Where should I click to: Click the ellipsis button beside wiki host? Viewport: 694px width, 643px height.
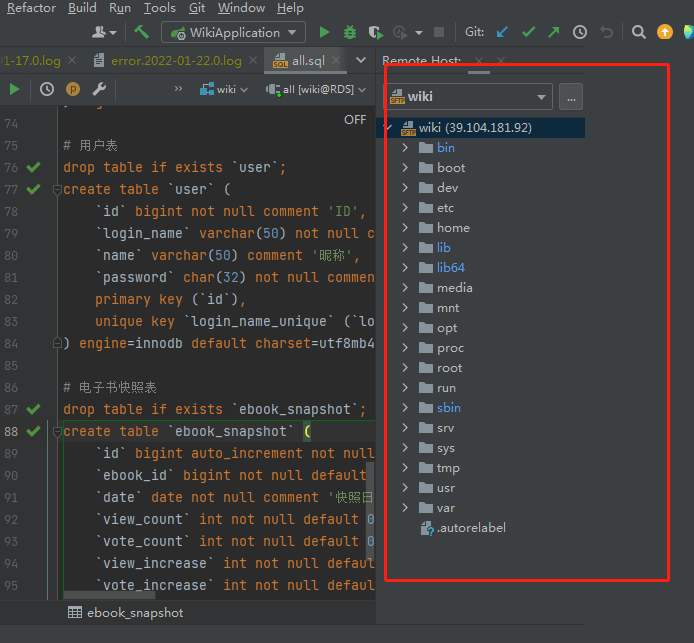[571, 97]
